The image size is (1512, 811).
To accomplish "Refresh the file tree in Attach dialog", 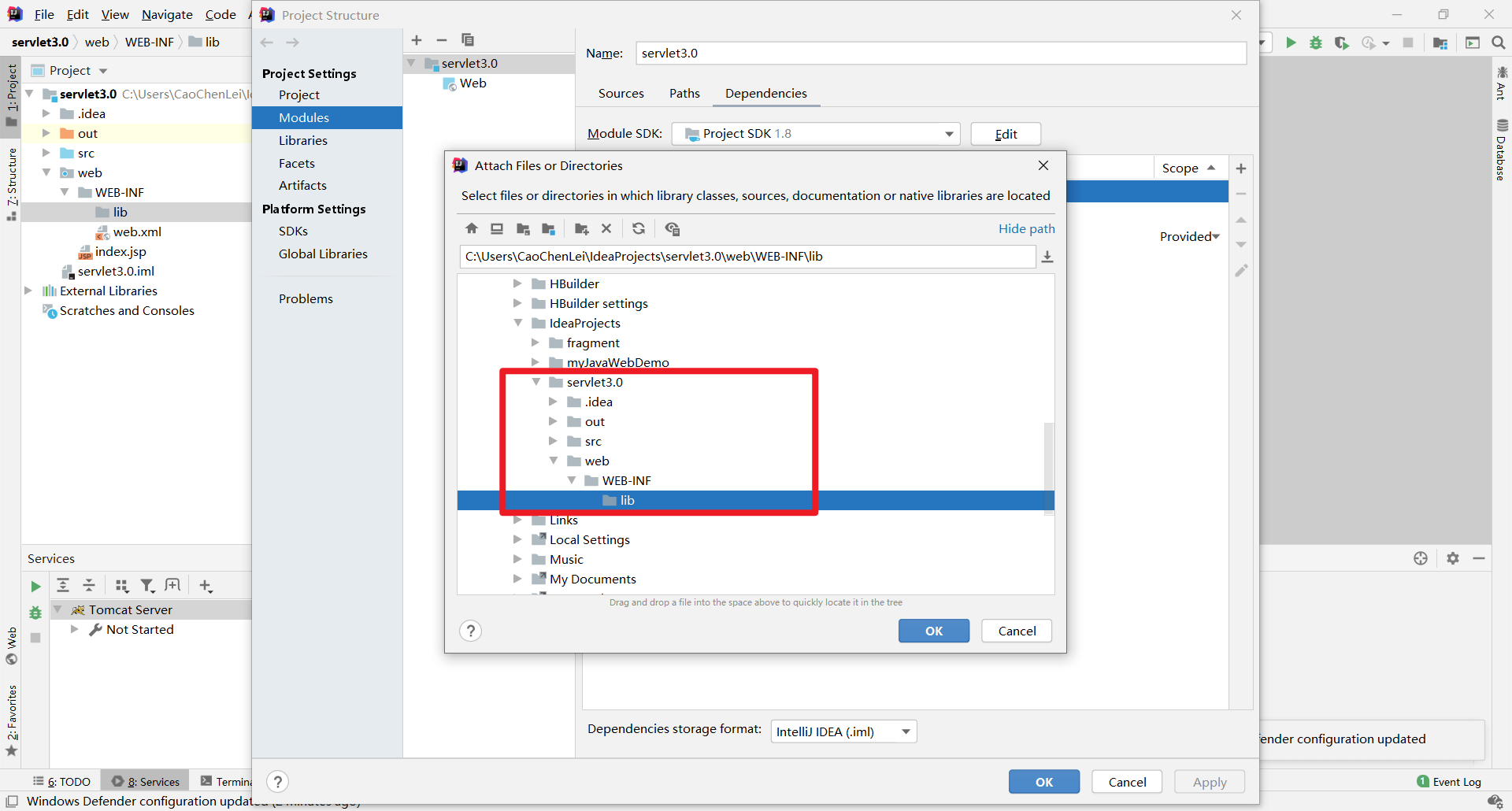I will 639,228.
